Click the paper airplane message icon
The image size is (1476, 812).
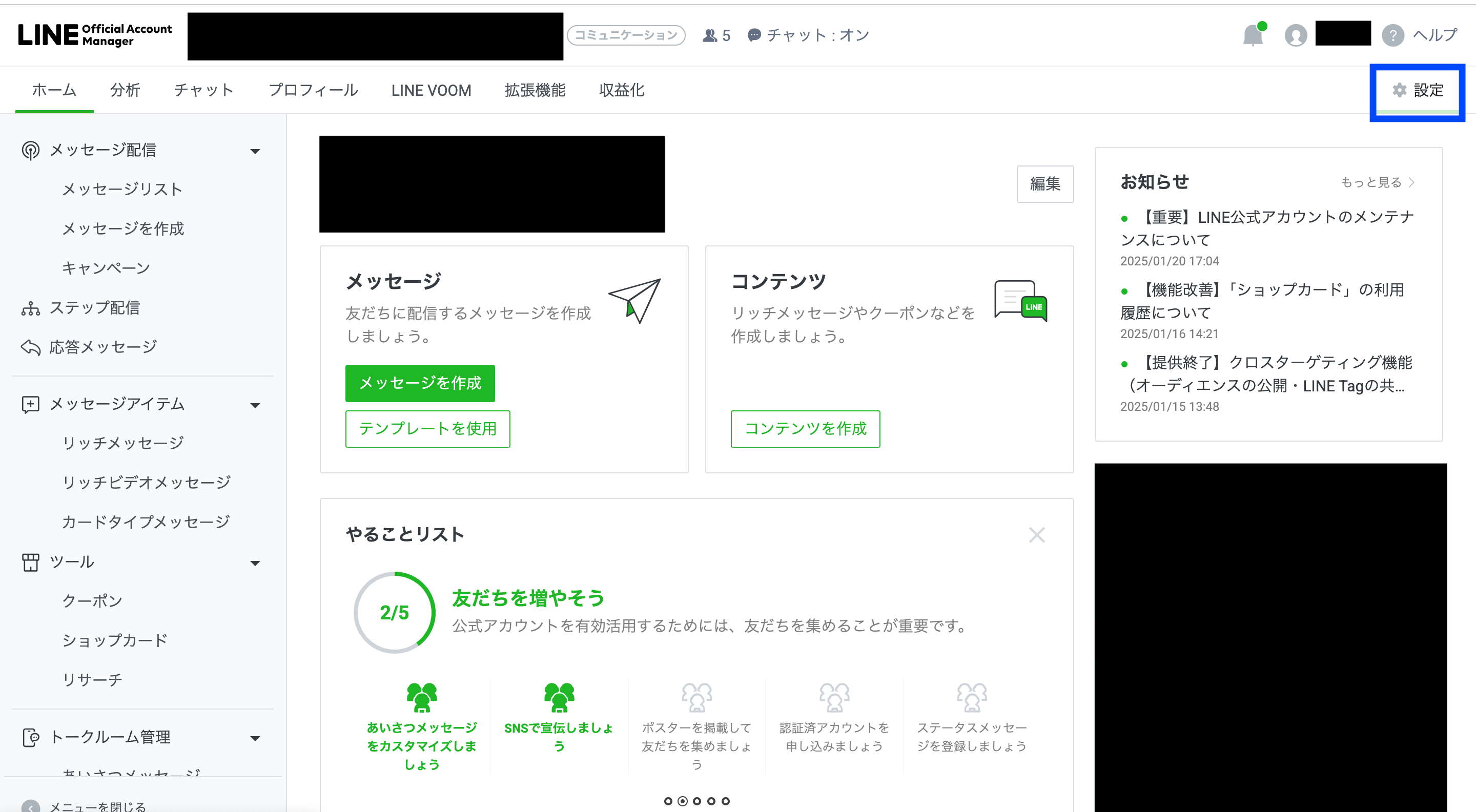click(x=635, y=300)
